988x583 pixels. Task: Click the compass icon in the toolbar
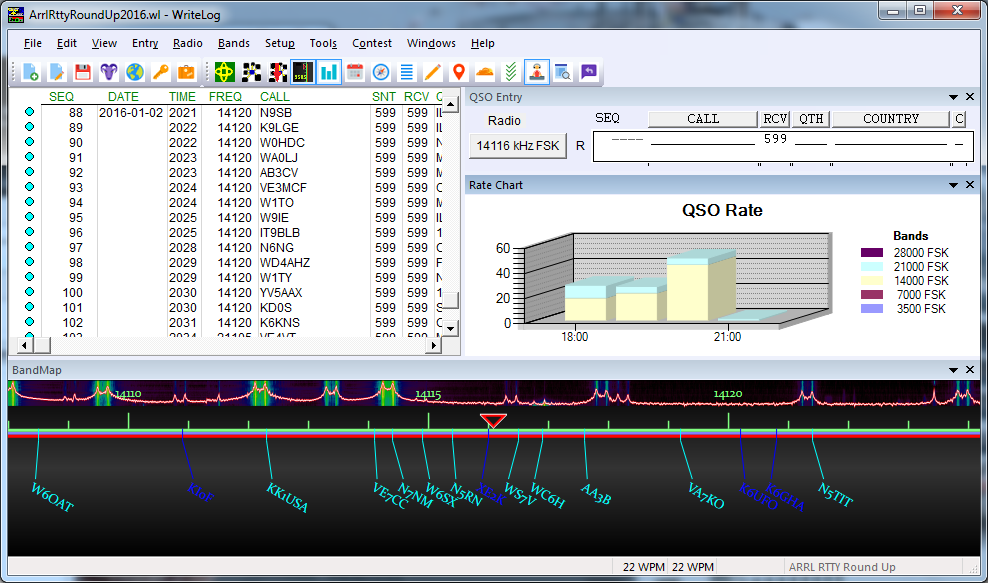point(381,72)
